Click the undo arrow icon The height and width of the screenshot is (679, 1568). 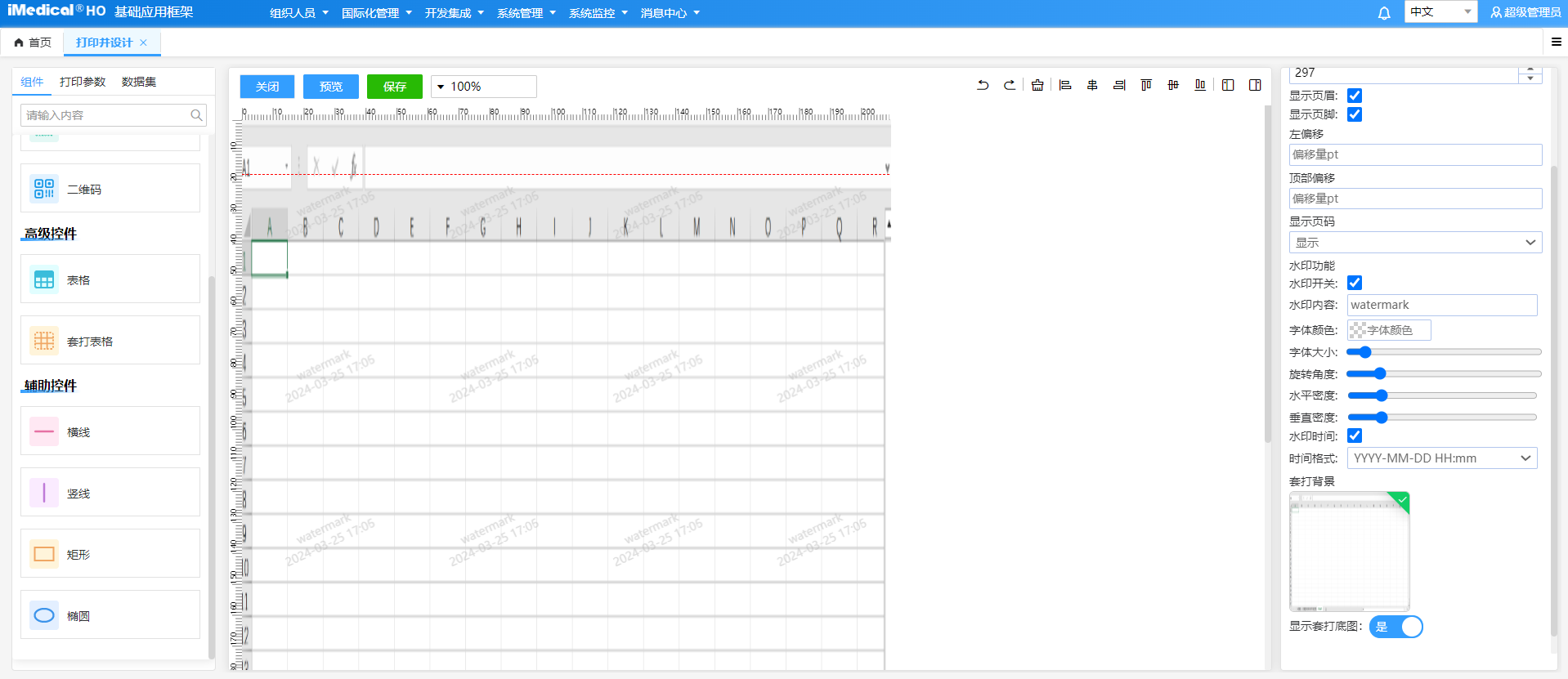pos(983,85)
